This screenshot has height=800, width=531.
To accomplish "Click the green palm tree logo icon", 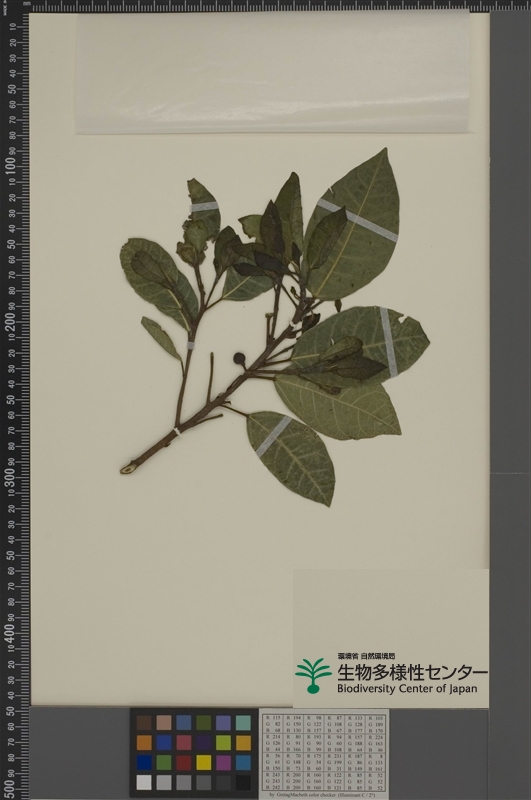I will [313, 676].
